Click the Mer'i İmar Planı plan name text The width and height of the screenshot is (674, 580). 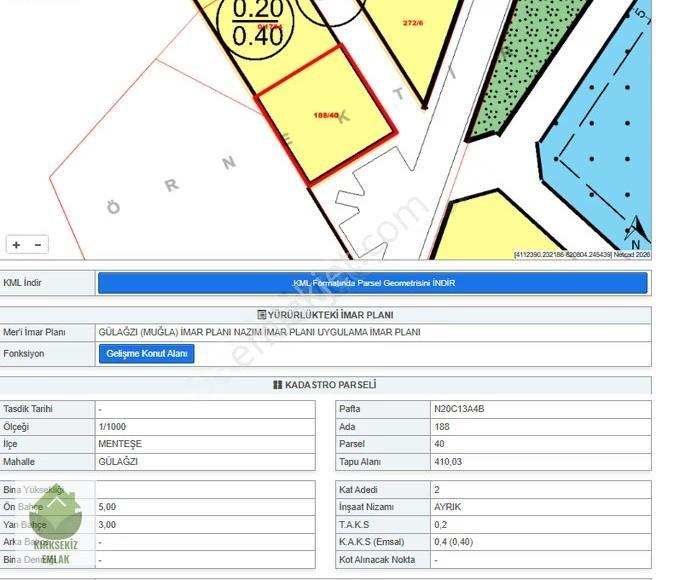[x=259, y=332]
